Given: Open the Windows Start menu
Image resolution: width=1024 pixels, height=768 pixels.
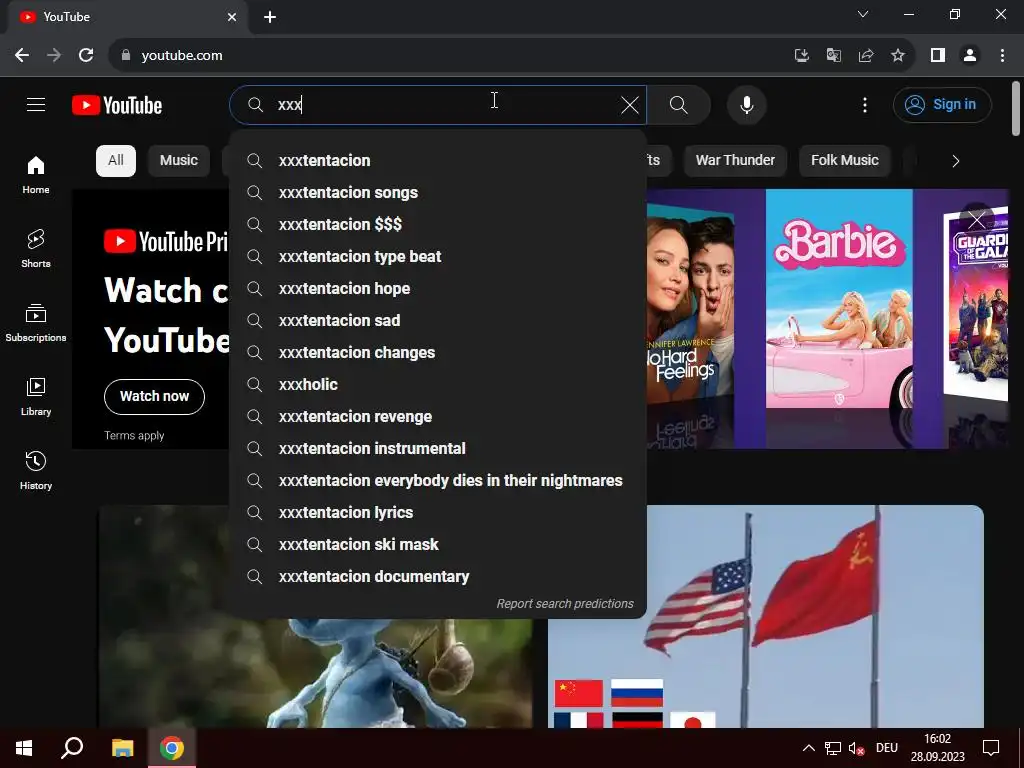Looking at the screenshot, I should tap(24, 748).
